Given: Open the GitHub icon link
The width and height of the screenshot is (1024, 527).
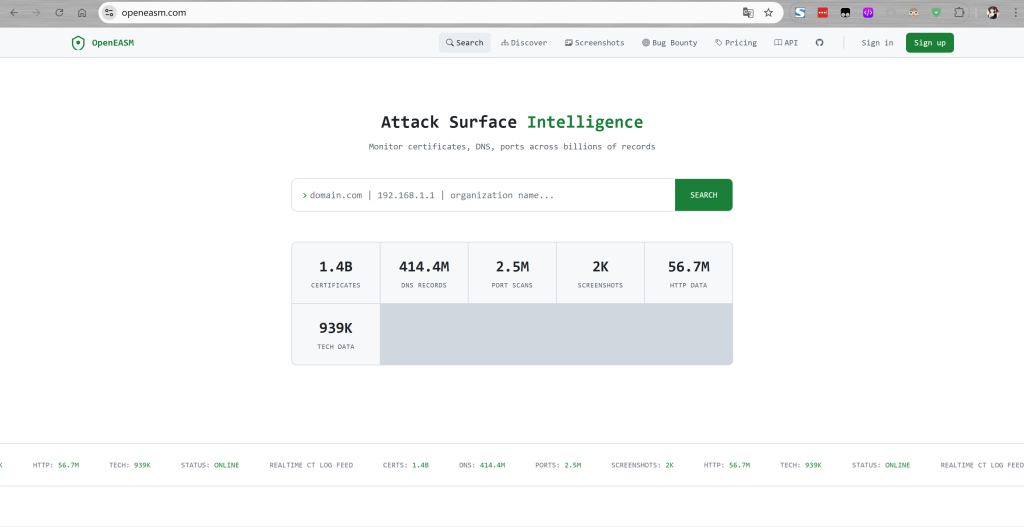Looking at the screenshot, I should point(820,43).
